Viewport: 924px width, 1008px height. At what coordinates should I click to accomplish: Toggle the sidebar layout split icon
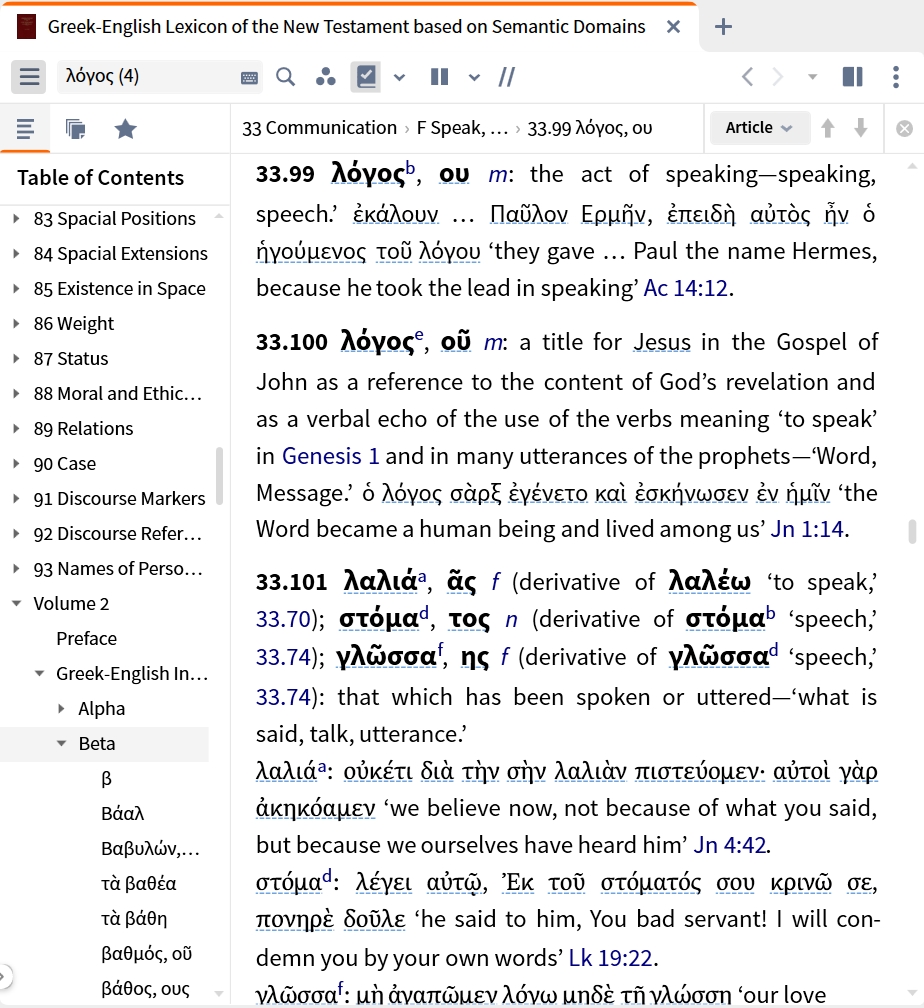853,77
